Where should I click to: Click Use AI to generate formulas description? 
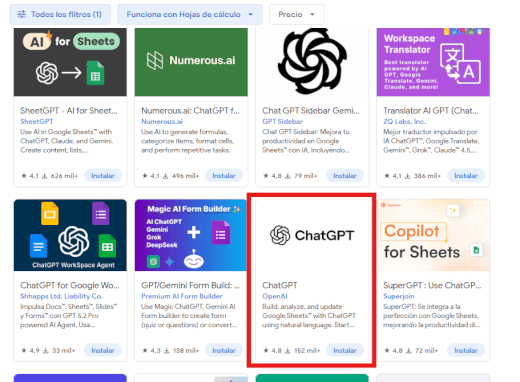point(187,141)
